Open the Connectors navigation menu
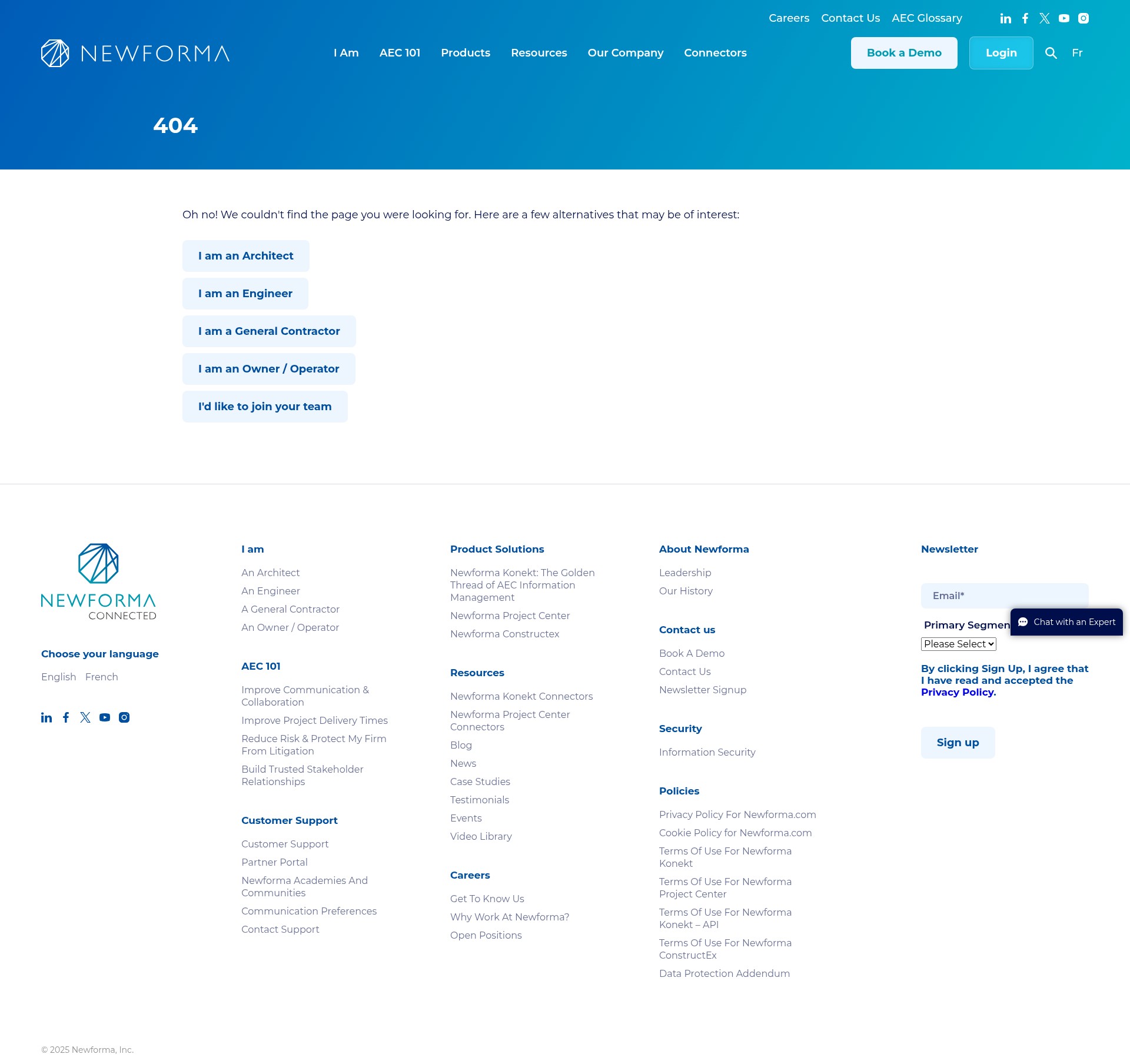The image size is (1130, 1064). coord(715,53)
